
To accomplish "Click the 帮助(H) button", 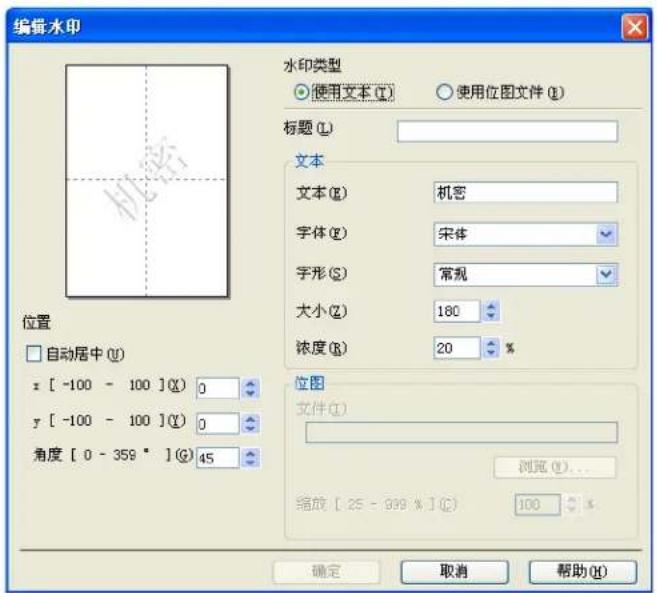I will pos(583,571).
